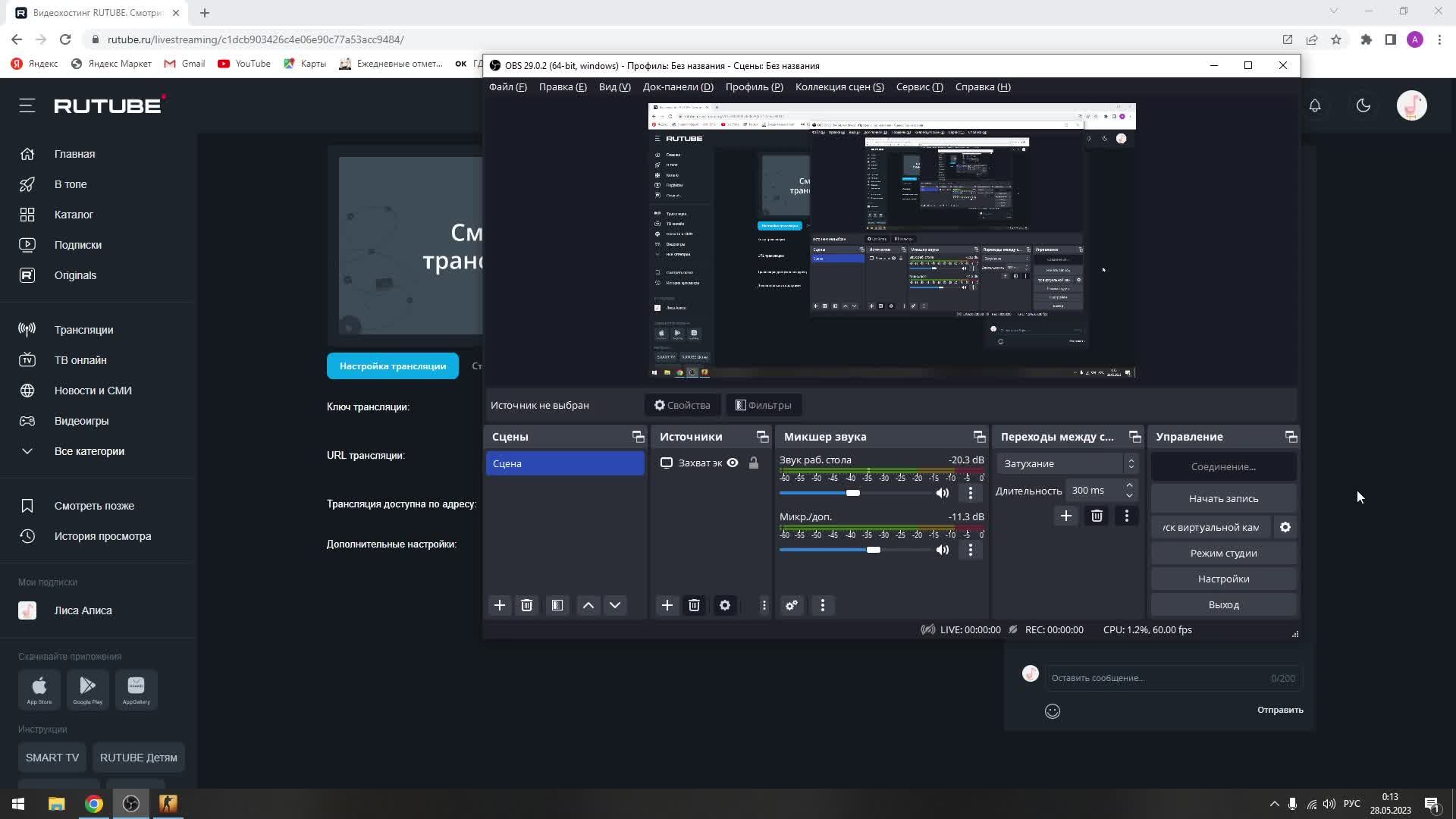The height and width of the screenshot is (819, 1456).
Task: Toggle lock on screen capture source
Action: [754, 463]
